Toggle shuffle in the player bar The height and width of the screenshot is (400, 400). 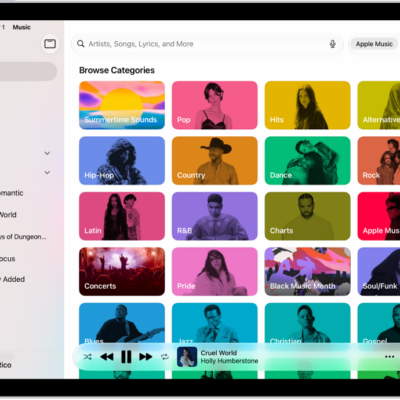point(88,357)
